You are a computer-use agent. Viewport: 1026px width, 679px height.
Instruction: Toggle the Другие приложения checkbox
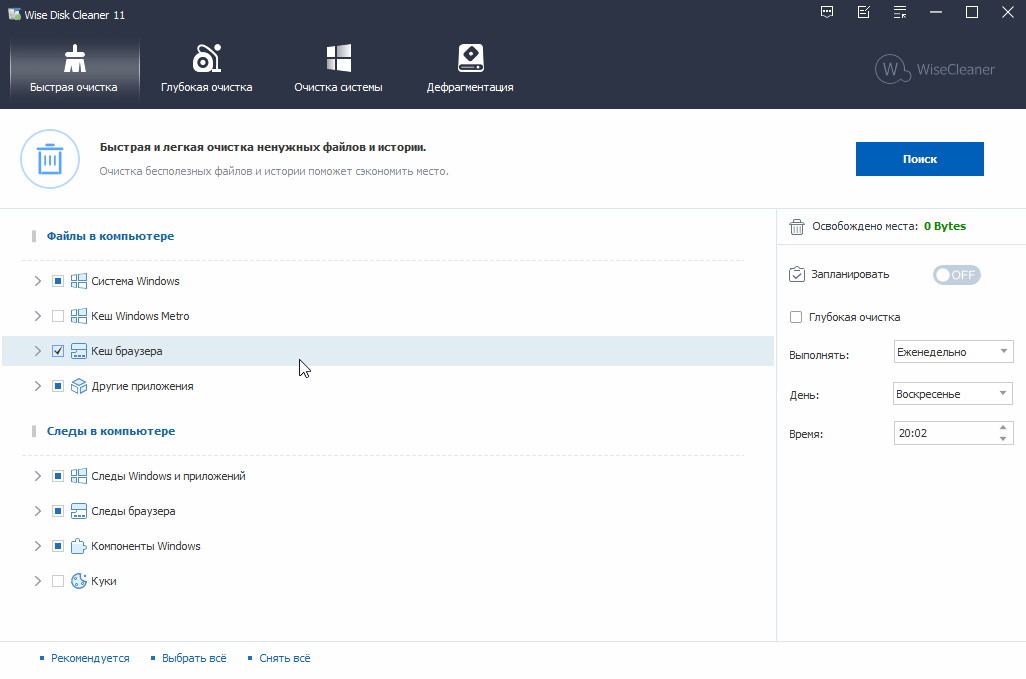tap(58, 386)
